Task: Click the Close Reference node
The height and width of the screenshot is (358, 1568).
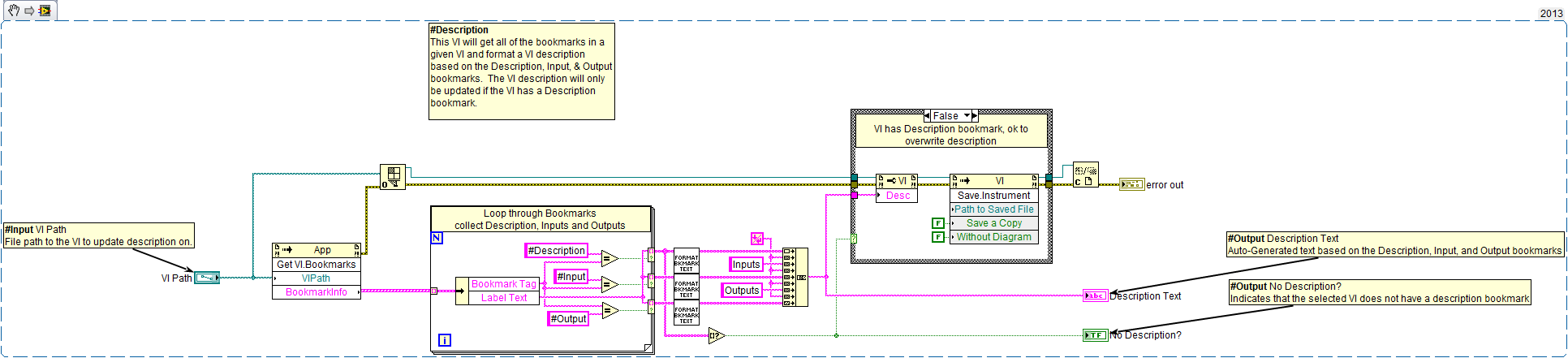Action: tap(1085, 175)
